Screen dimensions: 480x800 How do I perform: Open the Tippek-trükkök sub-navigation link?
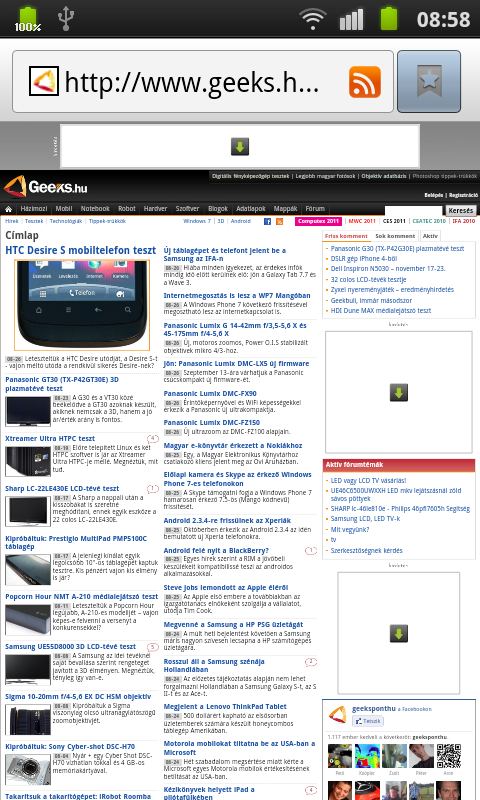pyautogui.click(x=107, y=221)
